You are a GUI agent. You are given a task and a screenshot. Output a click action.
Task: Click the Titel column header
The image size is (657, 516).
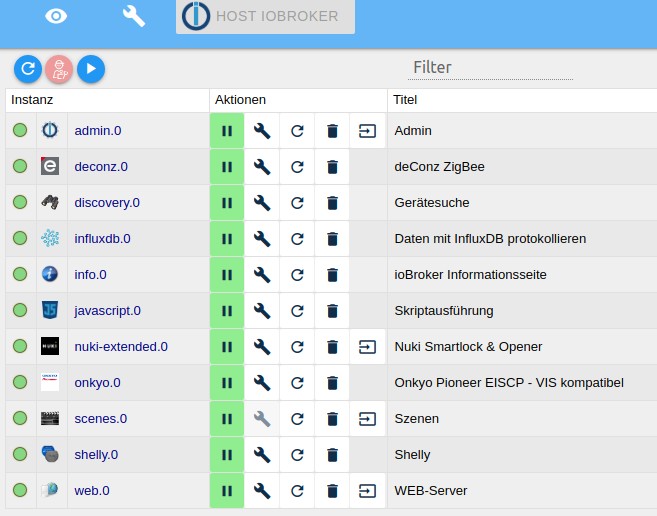[x=405, y=100]
